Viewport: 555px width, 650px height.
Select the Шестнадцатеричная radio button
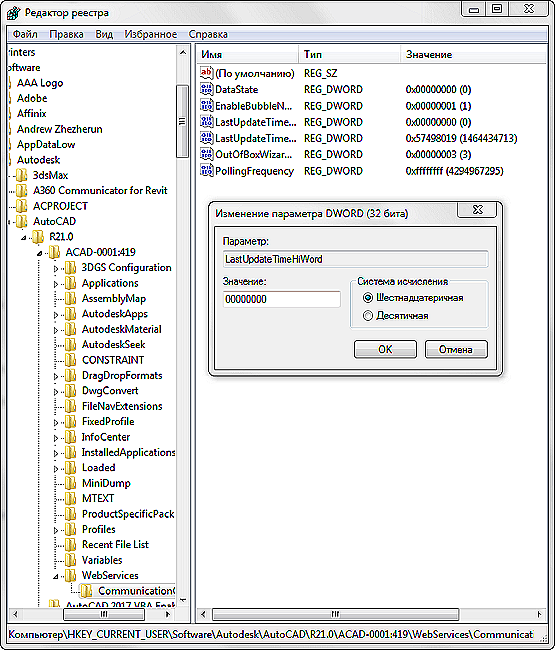click(x=368, y=298)
